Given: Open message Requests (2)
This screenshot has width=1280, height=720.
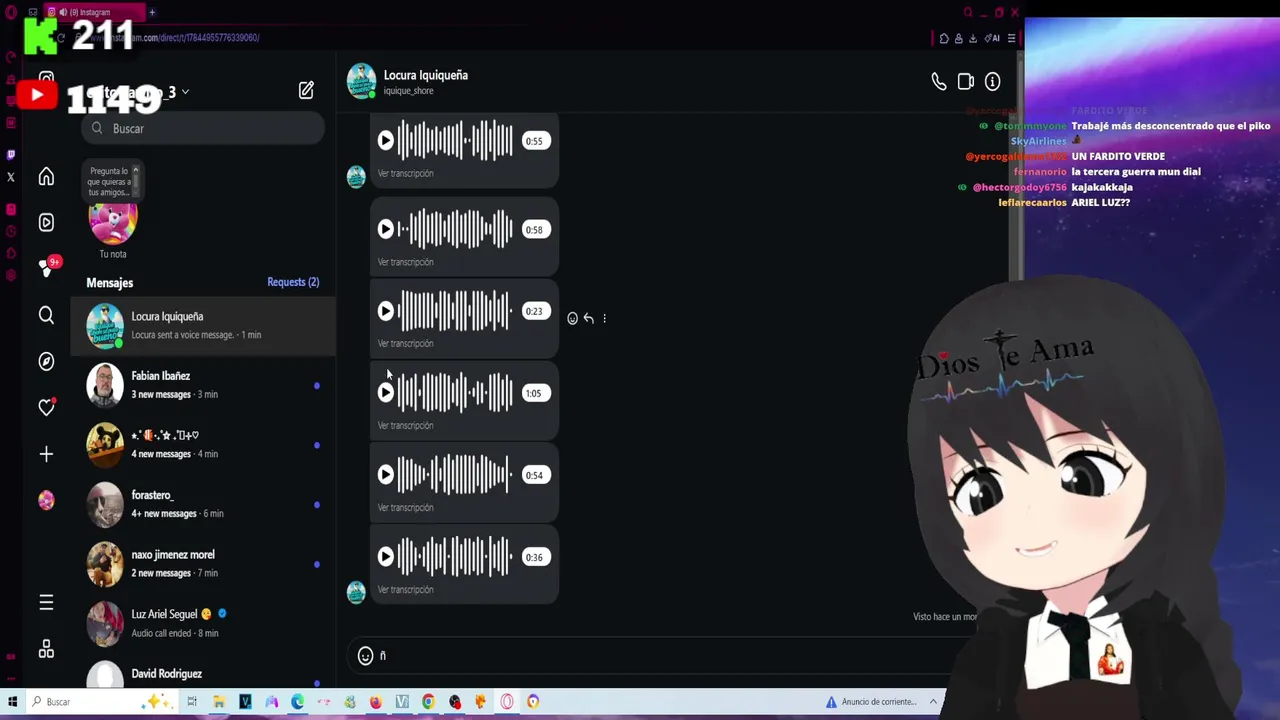Looking at the screenshot, I should click(x=293, y=282).
